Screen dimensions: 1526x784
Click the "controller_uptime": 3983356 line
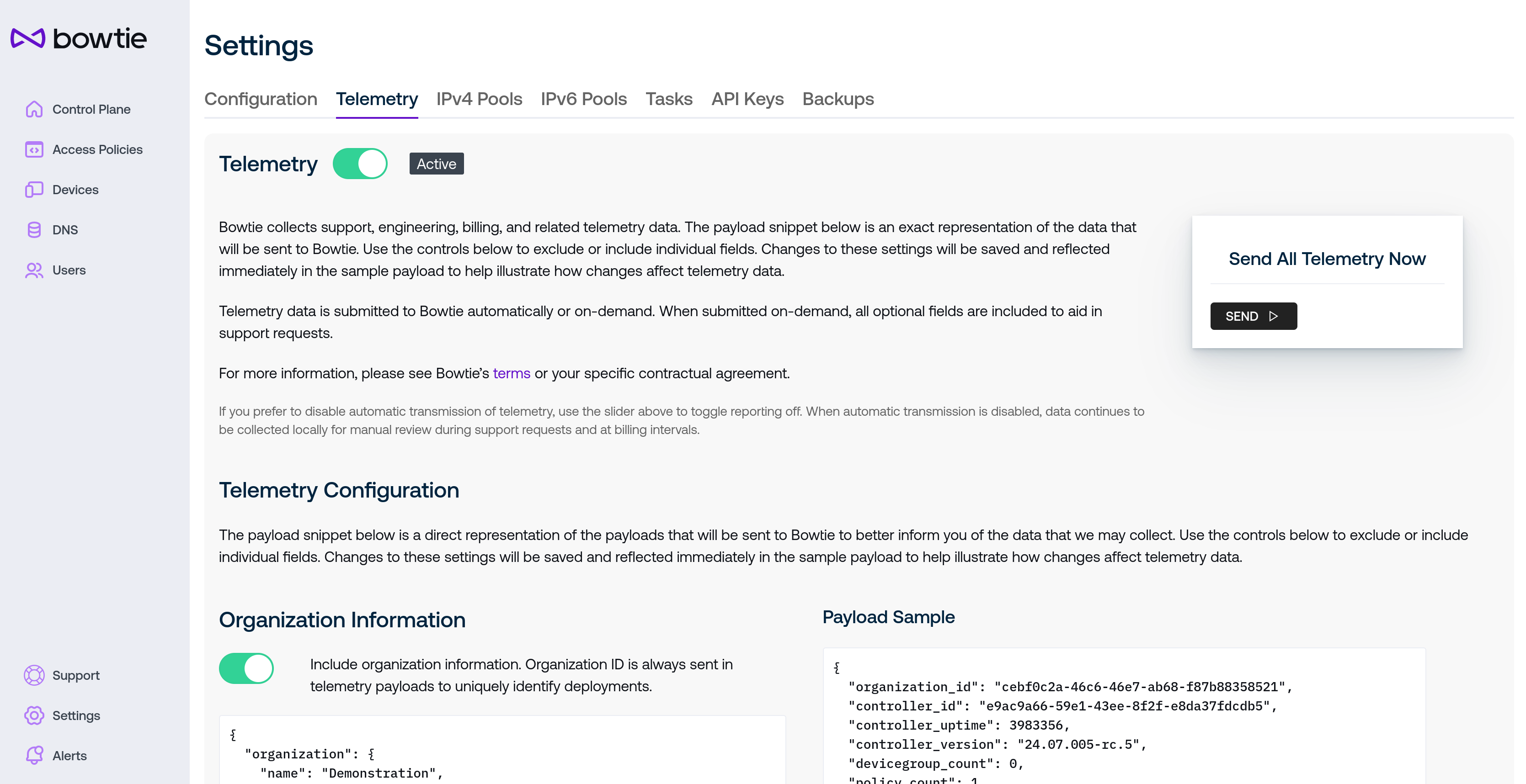959,726
